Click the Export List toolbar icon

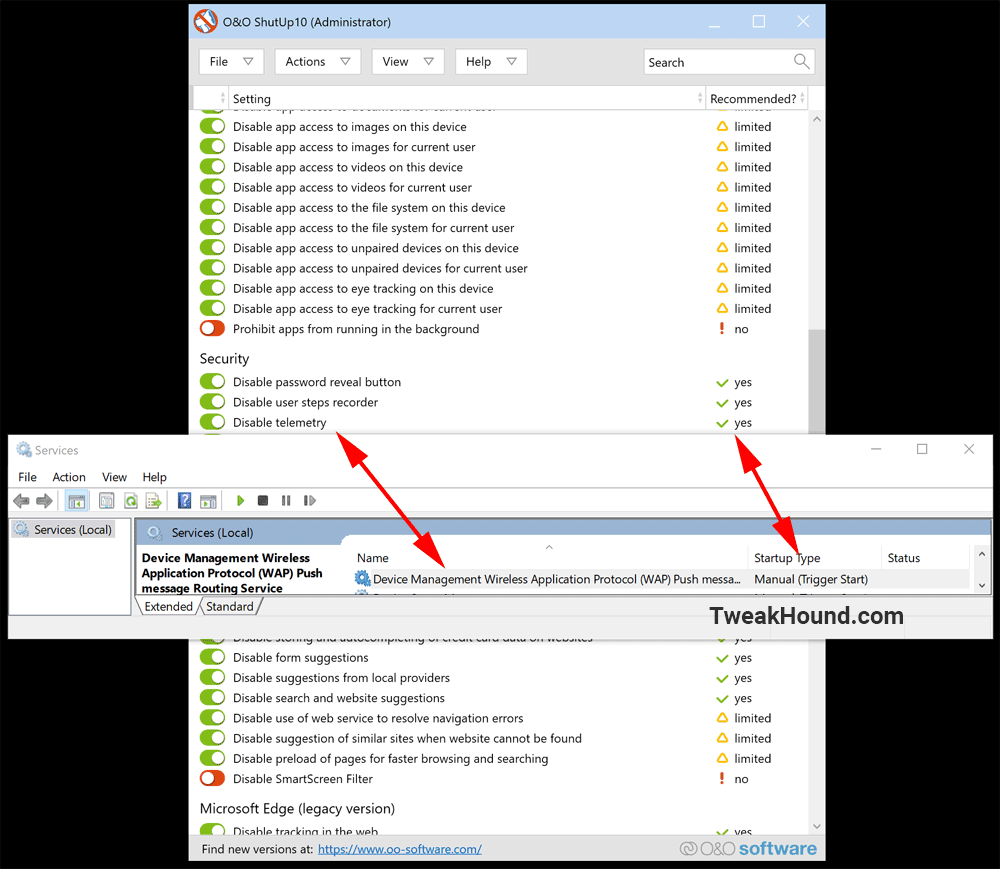click(154, 501)
